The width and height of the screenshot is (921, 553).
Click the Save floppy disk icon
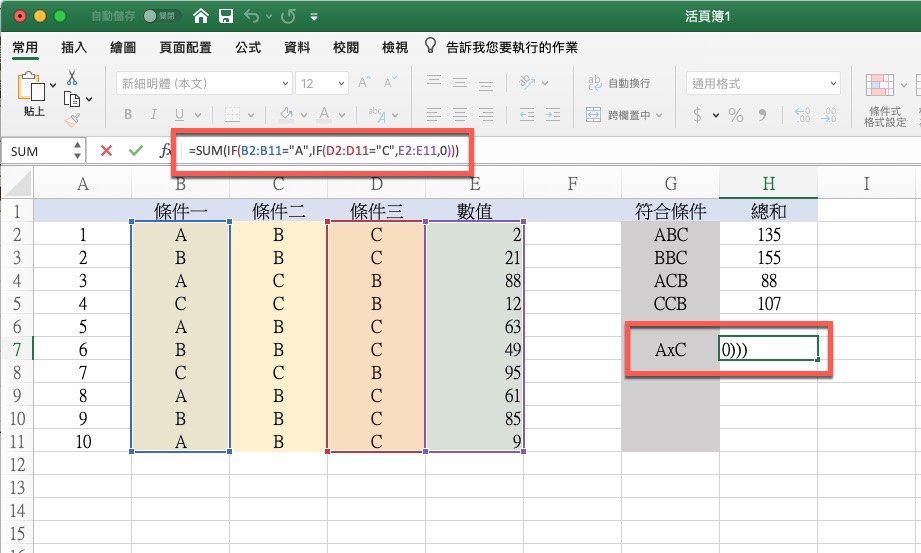[226, 16]
